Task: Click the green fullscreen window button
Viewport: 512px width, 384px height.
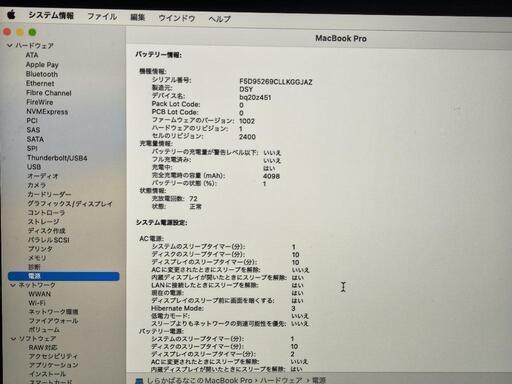Action: 32,32
